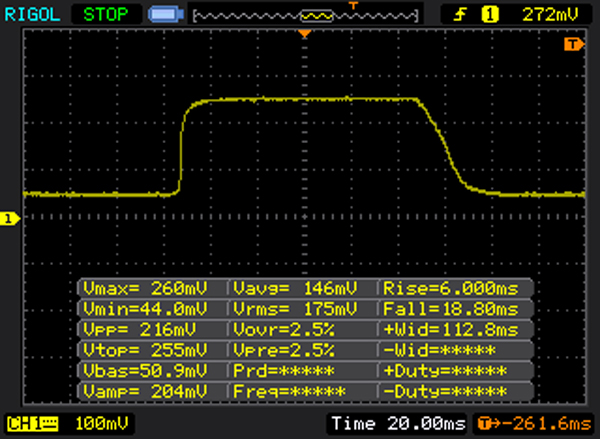Click the -Duty=***** measurement
This screenshot has width=600, height=439.
[445, 391]
